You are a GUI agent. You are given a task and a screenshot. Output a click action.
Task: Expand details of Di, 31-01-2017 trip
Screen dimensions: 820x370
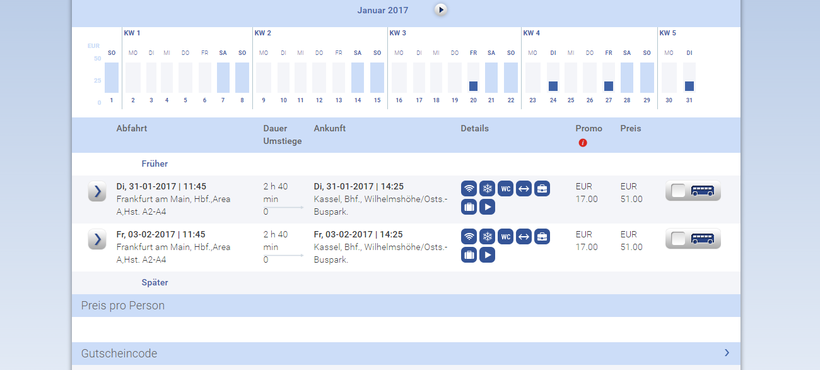[97, 191]
